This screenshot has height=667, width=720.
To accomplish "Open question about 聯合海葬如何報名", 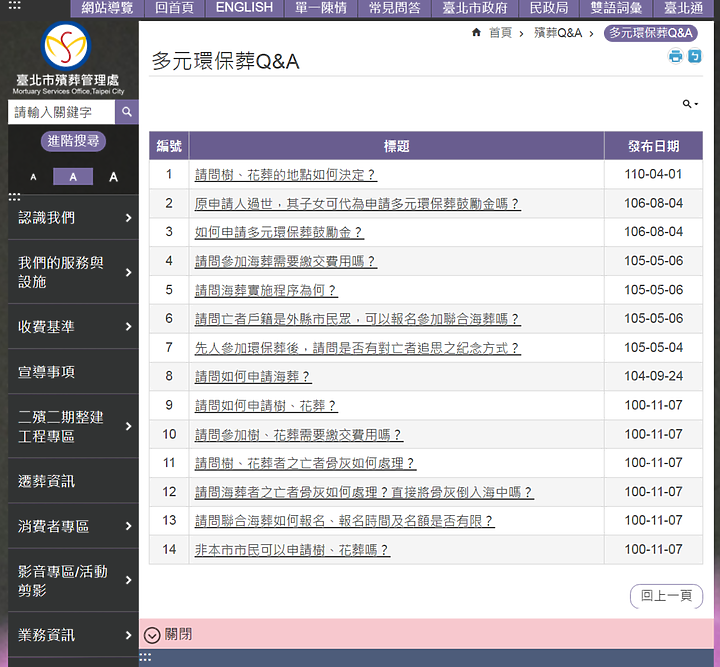I will 344,521.
